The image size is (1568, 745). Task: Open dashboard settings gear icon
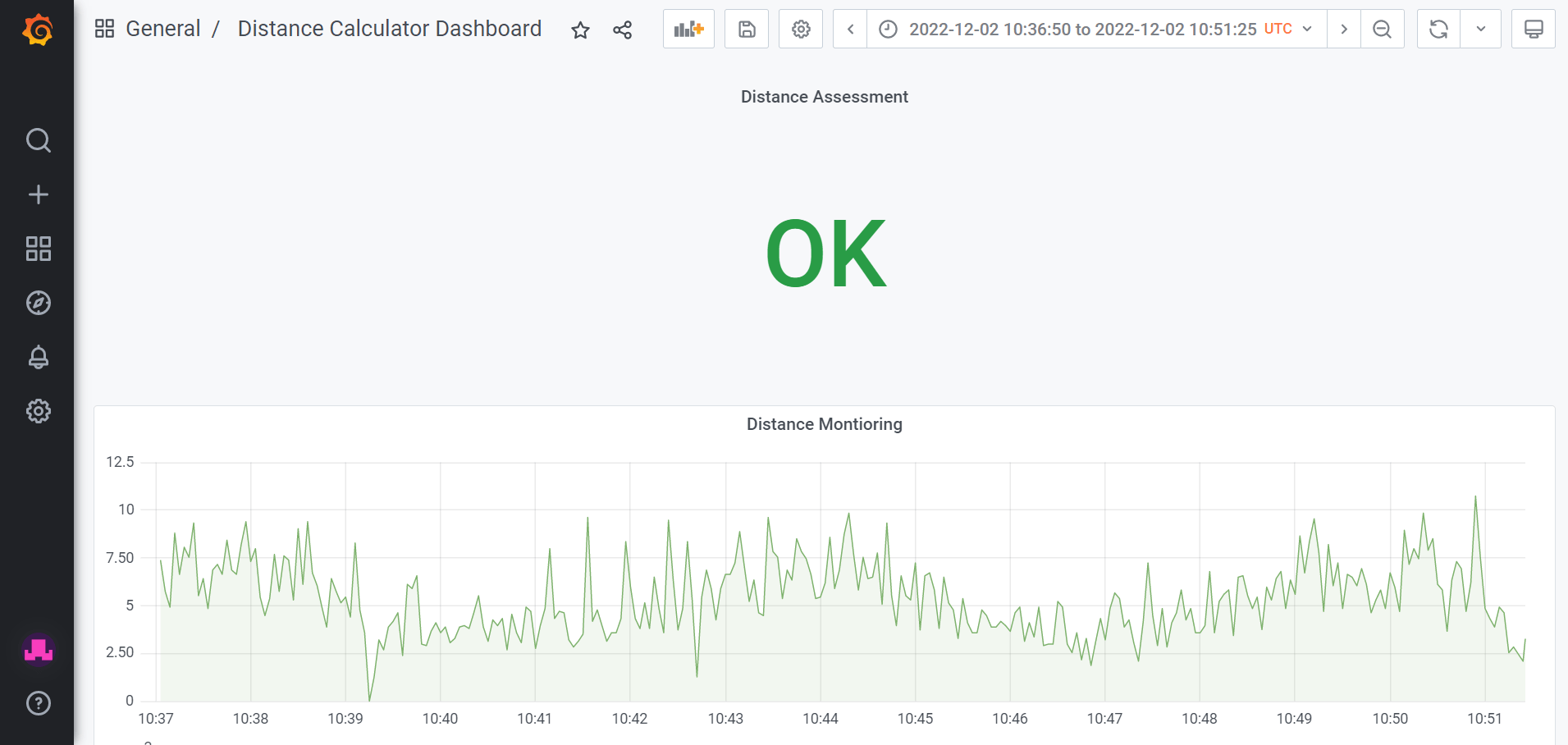pyautogui.click(x=800, y=29)
